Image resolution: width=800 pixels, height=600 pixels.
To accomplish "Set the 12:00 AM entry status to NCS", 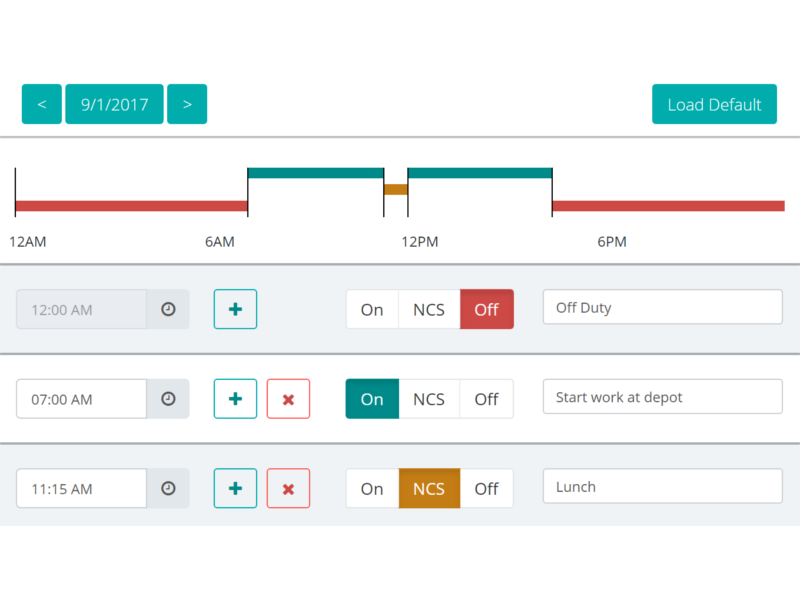I will [429, 309].
